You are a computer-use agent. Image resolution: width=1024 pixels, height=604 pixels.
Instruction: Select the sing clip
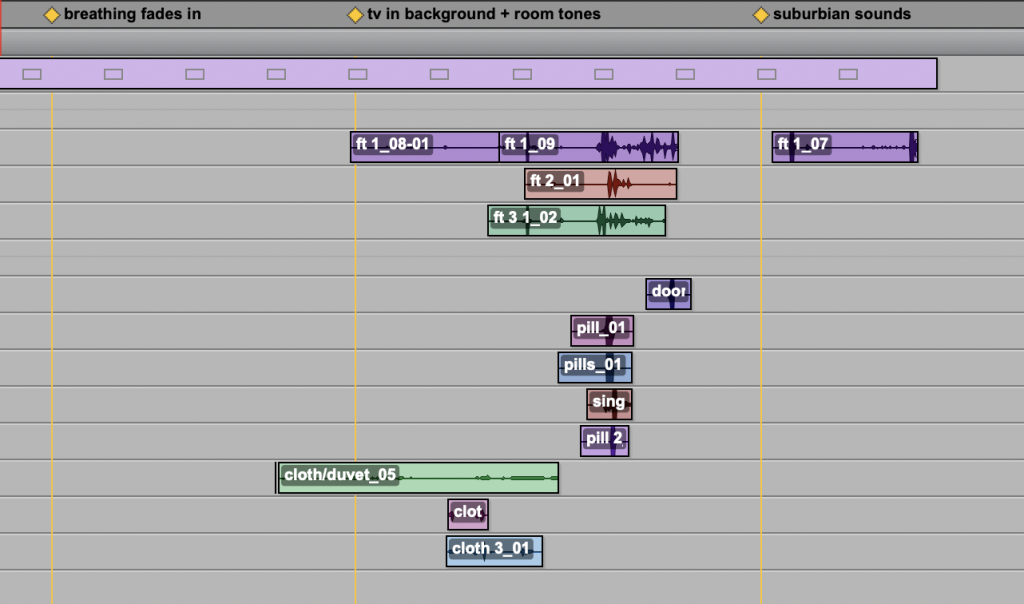(x=609, y=404)
